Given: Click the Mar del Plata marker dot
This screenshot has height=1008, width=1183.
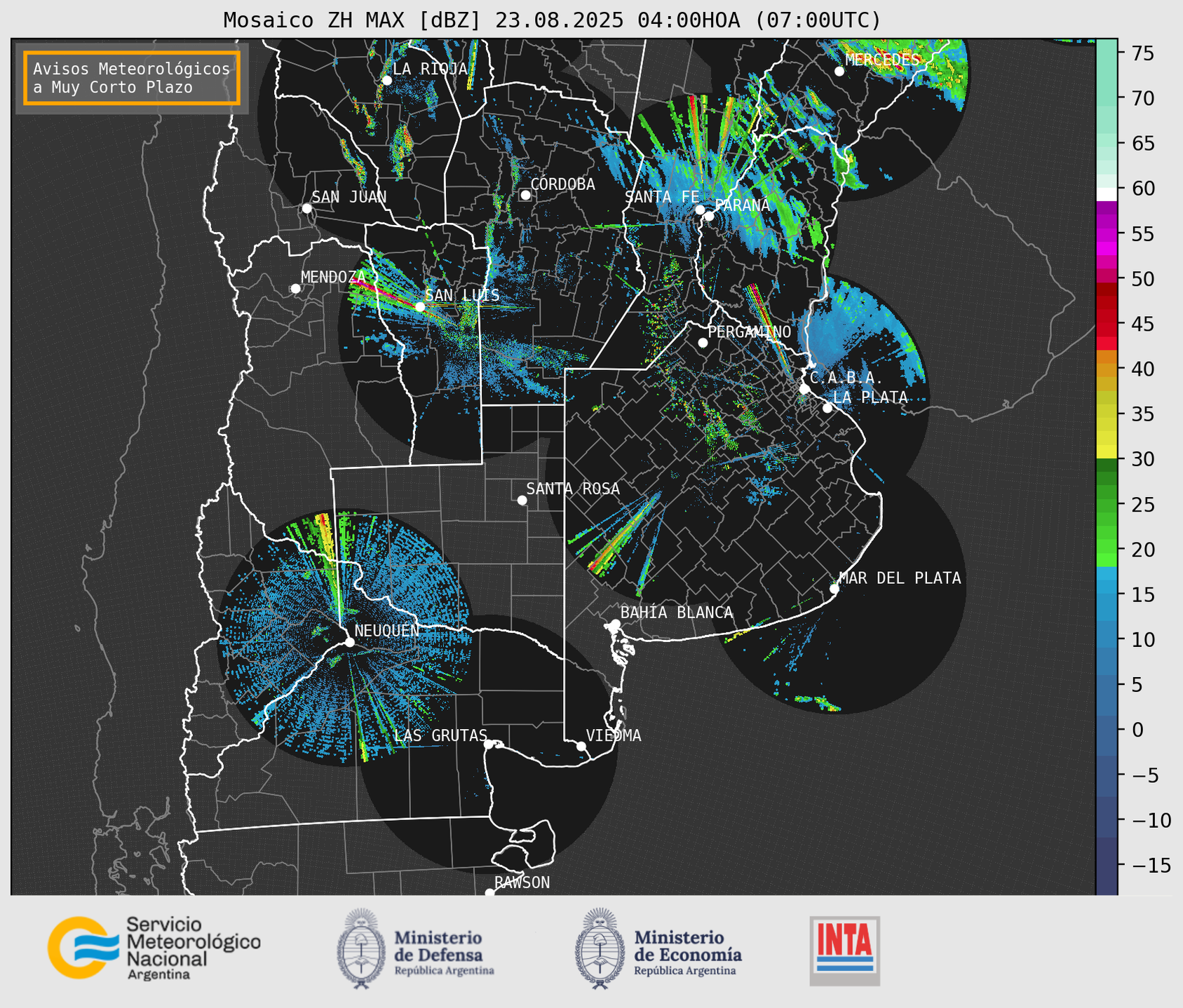Looking at the screenshot, I should (834, 589).
